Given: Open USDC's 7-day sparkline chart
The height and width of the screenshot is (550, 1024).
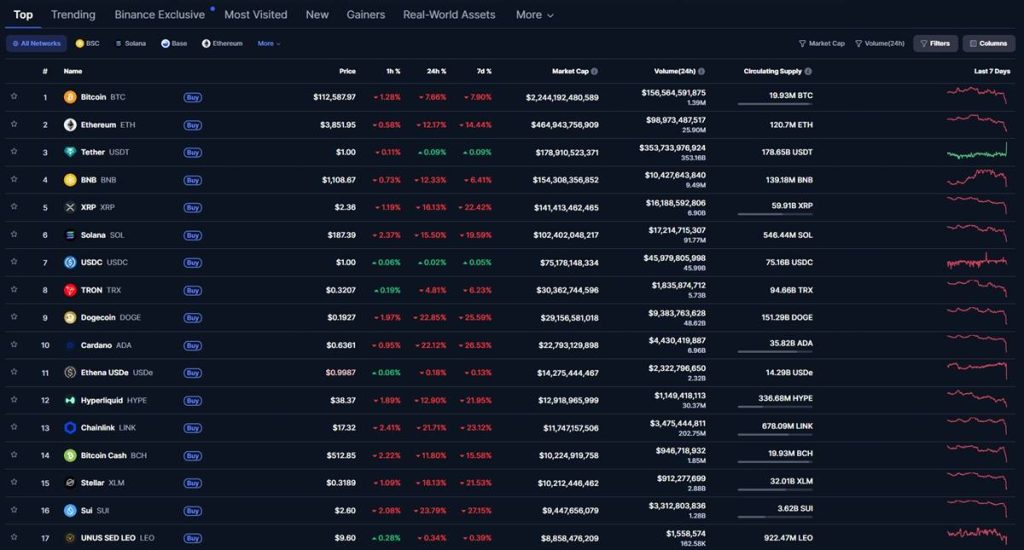Looking at the screenshot, I should coord(977,261).
